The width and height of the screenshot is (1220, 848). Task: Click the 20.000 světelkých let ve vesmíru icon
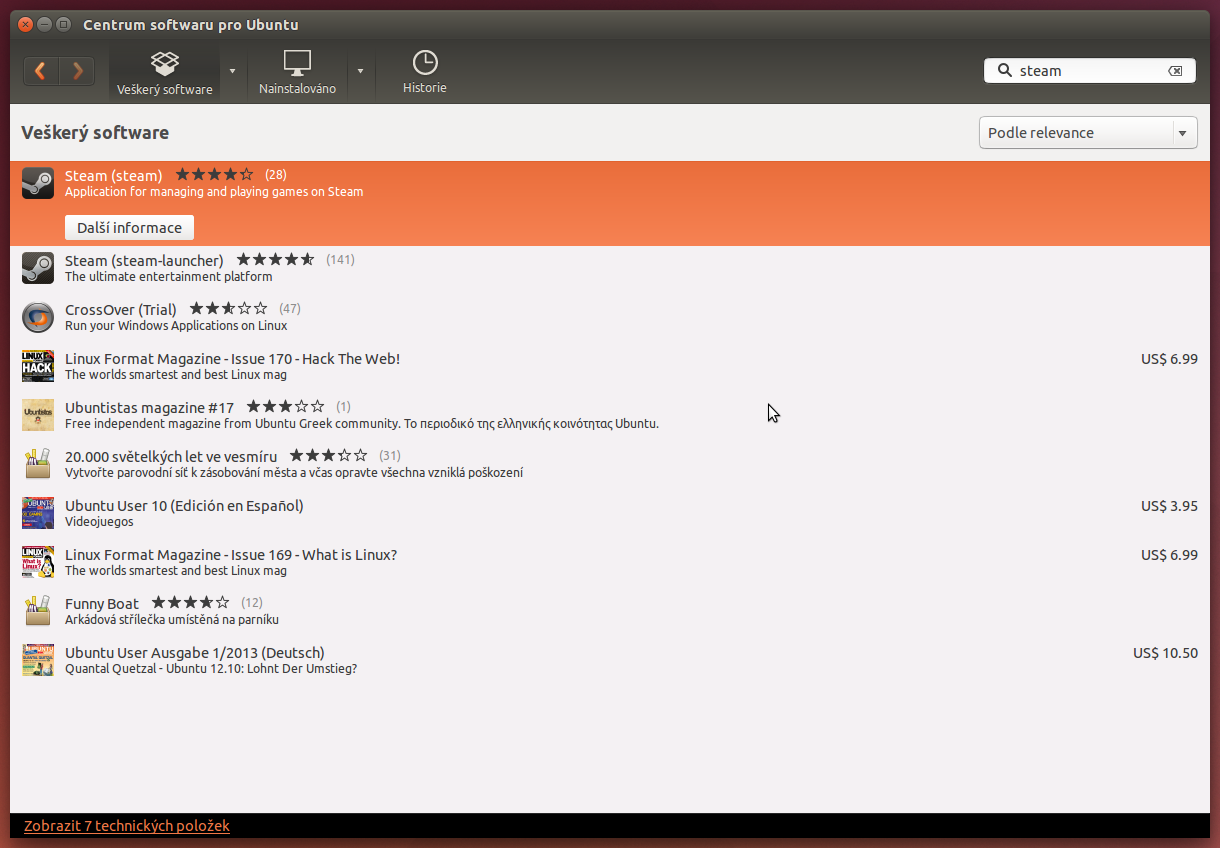(x=38, y=464)
